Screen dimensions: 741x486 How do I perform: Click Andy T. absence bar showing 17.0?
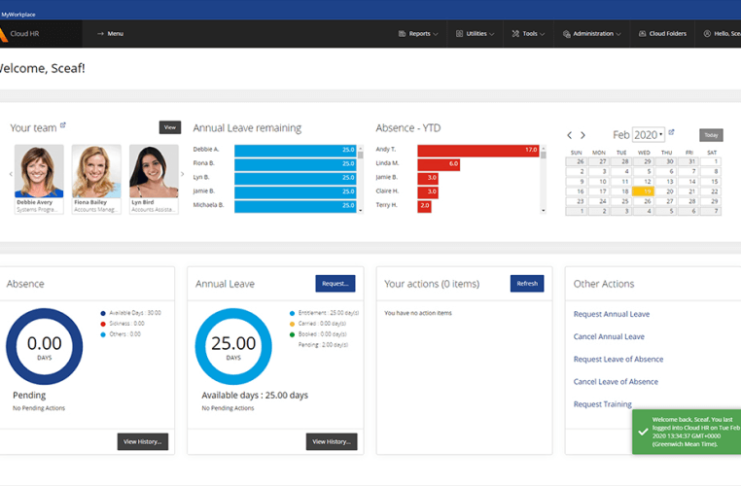point(478,150)
